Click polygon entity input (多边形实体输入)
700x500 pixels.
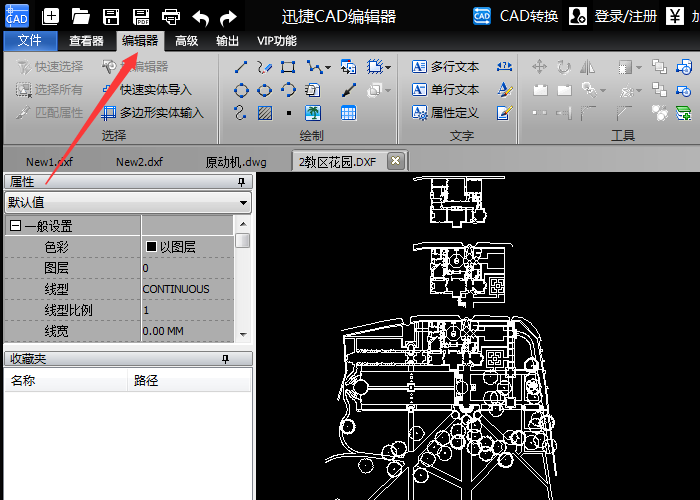(x=153, y=113)
